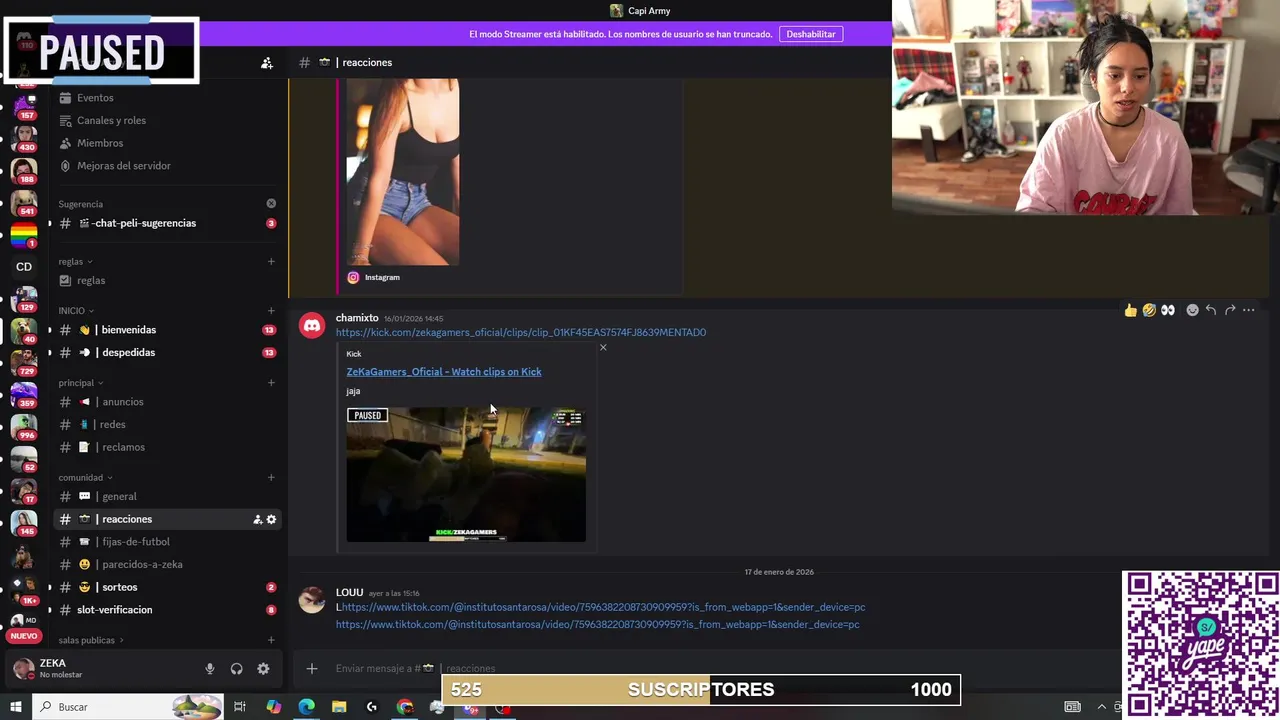Add channel to reglas category
Screen dimensions: 1280x720
(x=271, y=262)
